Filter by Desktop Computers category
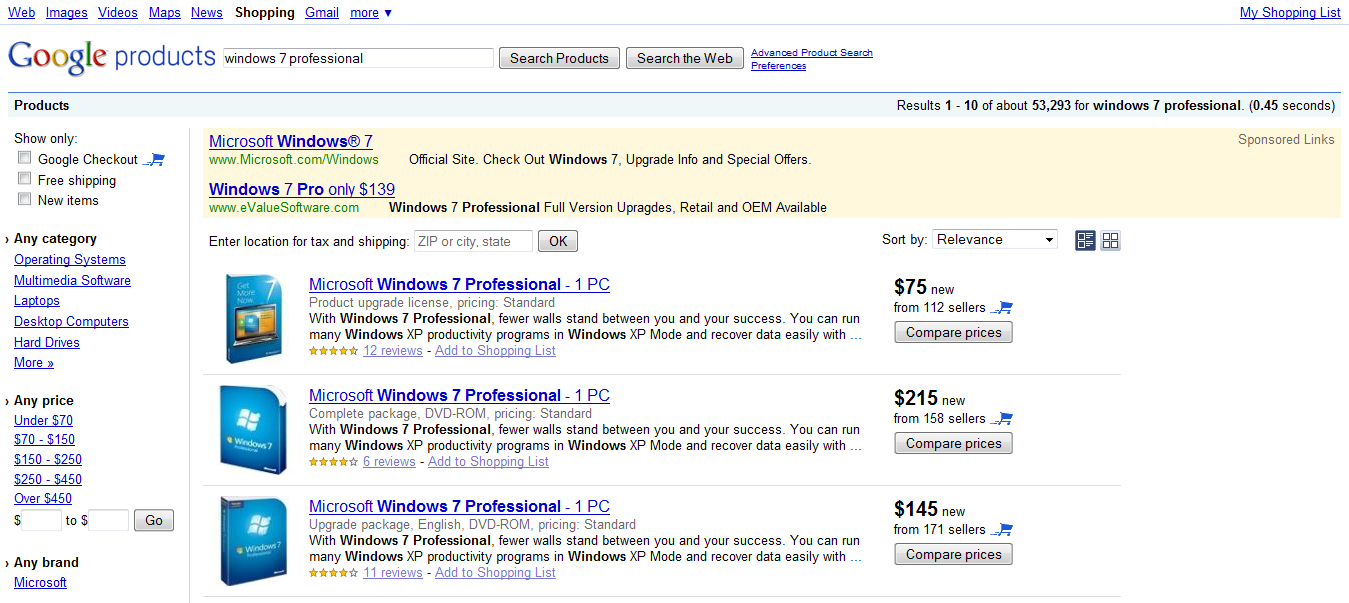 point(71,322)
